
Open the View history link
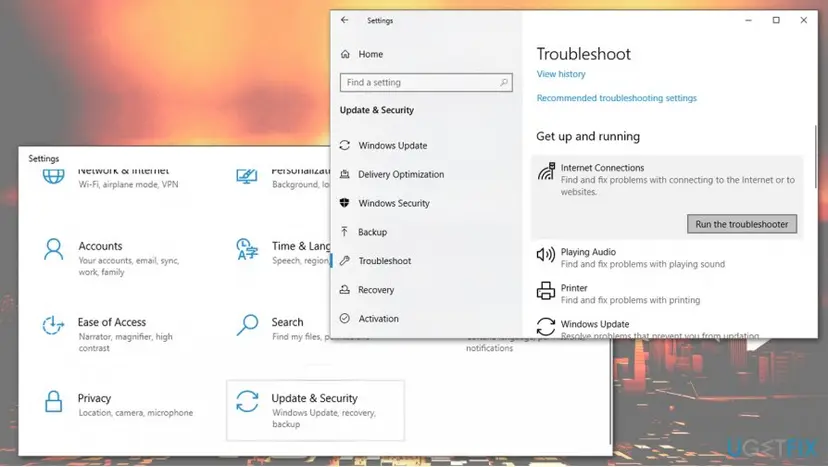tap(561, 74)
